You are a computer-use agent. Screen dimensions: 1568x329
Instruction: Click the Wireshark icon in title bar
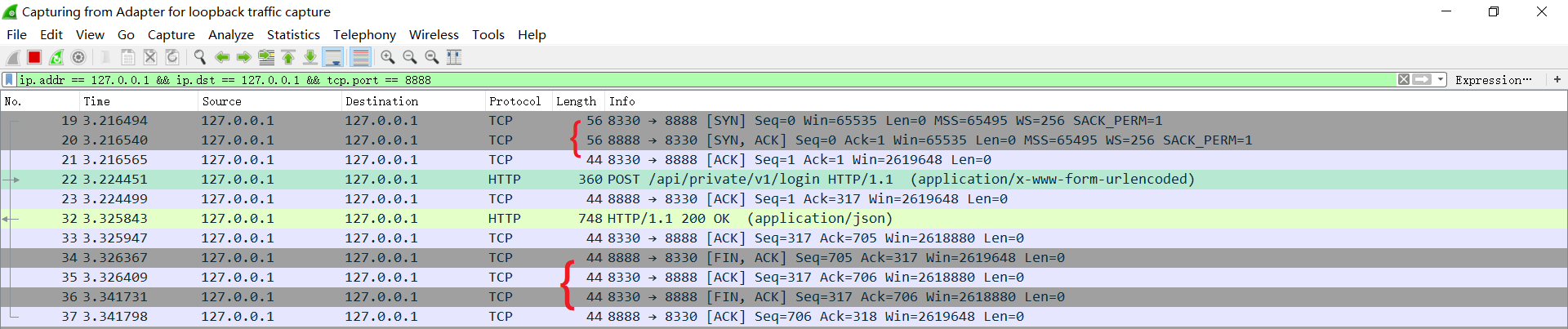(11, 11)
